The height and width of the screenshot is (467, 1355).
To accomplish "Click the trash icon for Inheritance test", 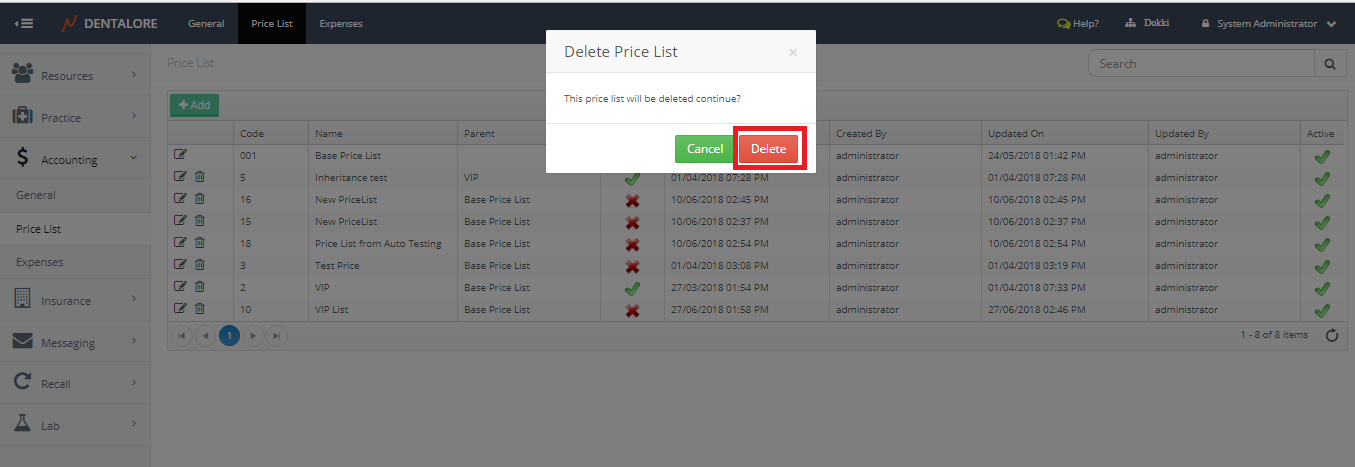I will [200, 177].
